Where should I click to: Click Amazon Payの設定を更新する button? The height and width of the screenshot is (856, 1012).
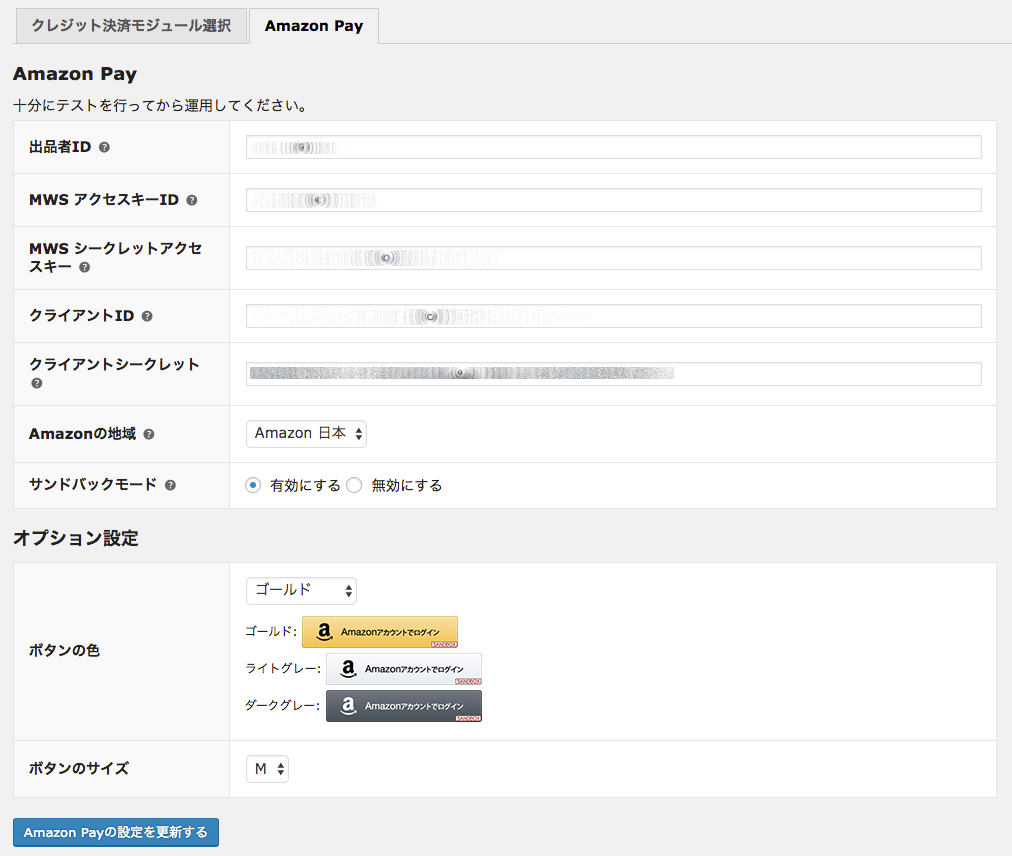116,833
